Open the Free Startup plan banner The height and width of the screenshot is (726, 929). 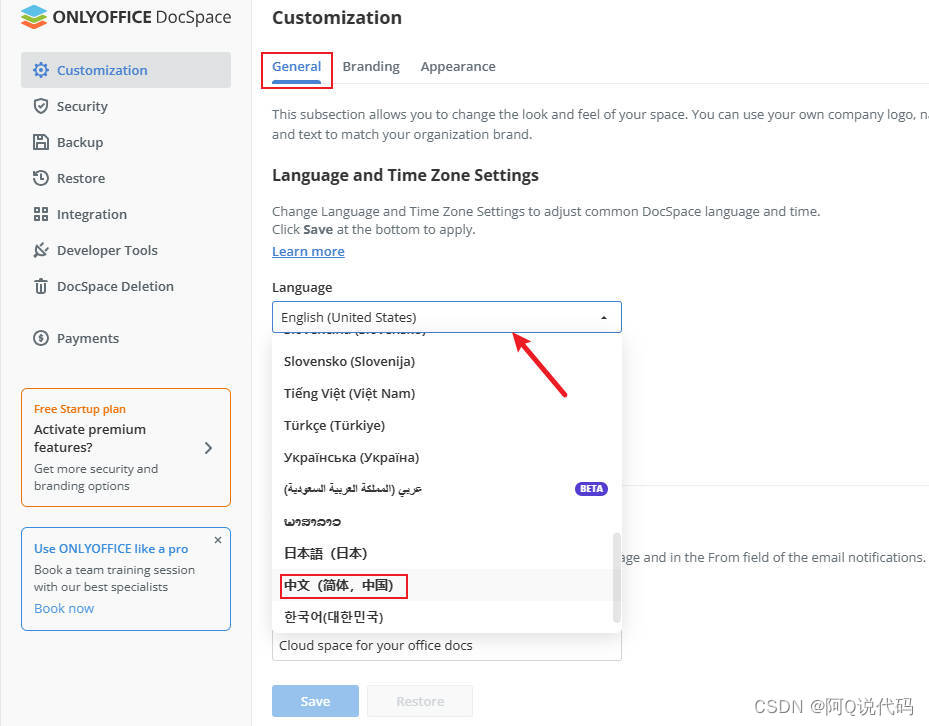tap(126, 447)
